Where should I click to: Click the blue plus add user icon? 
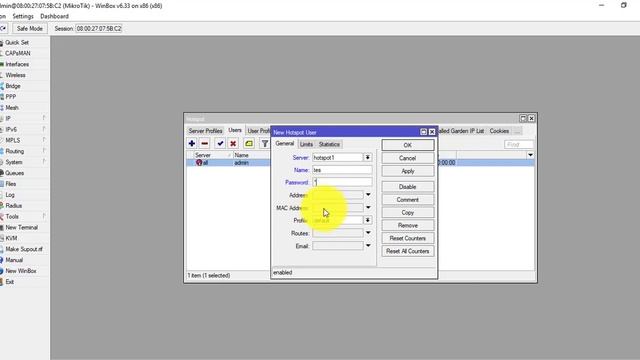point(192,143)
